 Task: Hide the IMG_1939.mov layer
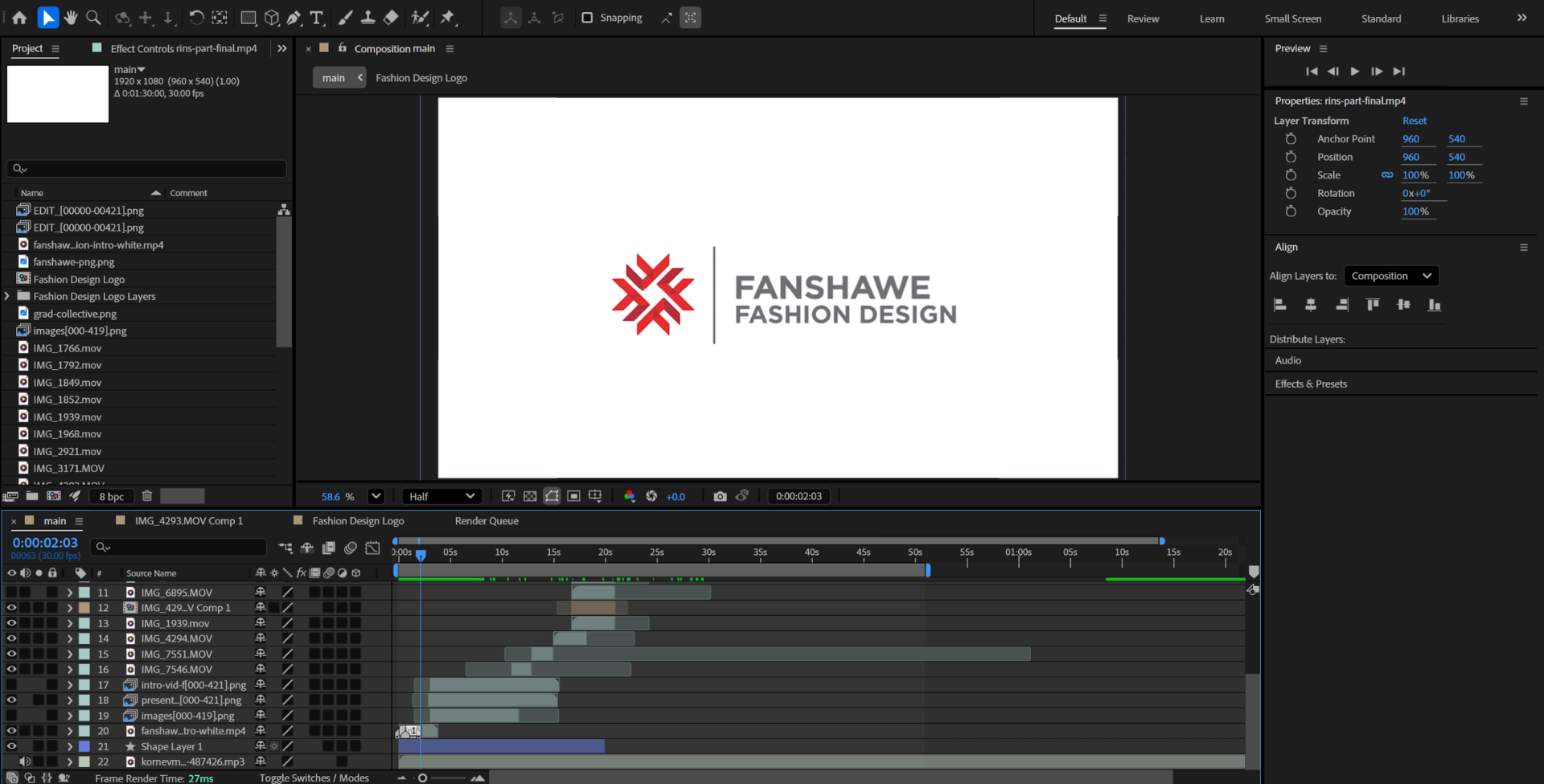(x=11, y=623)
